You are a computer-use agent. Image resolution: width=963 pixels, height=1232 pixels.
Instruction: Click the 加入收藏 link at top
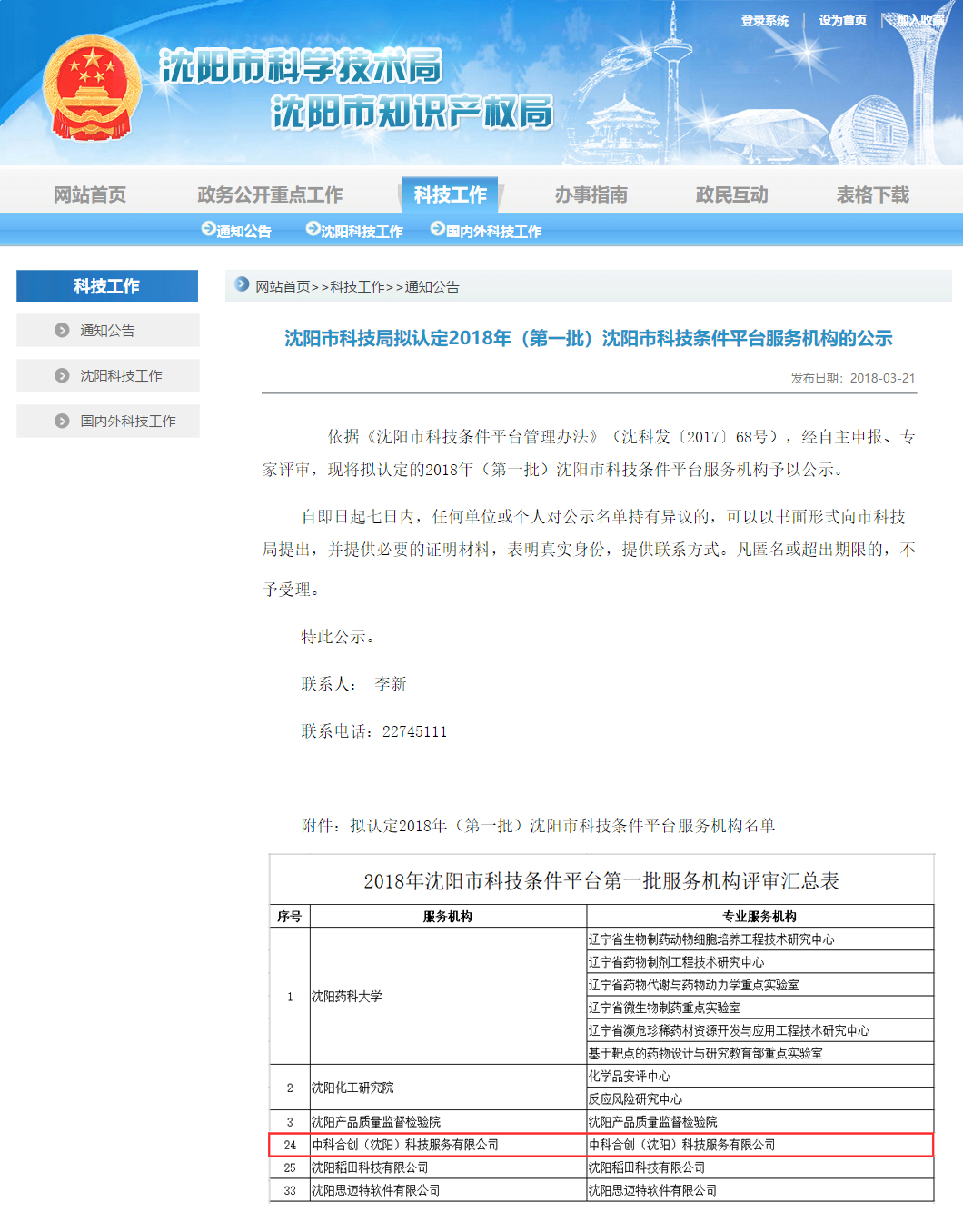click(919, 20)
